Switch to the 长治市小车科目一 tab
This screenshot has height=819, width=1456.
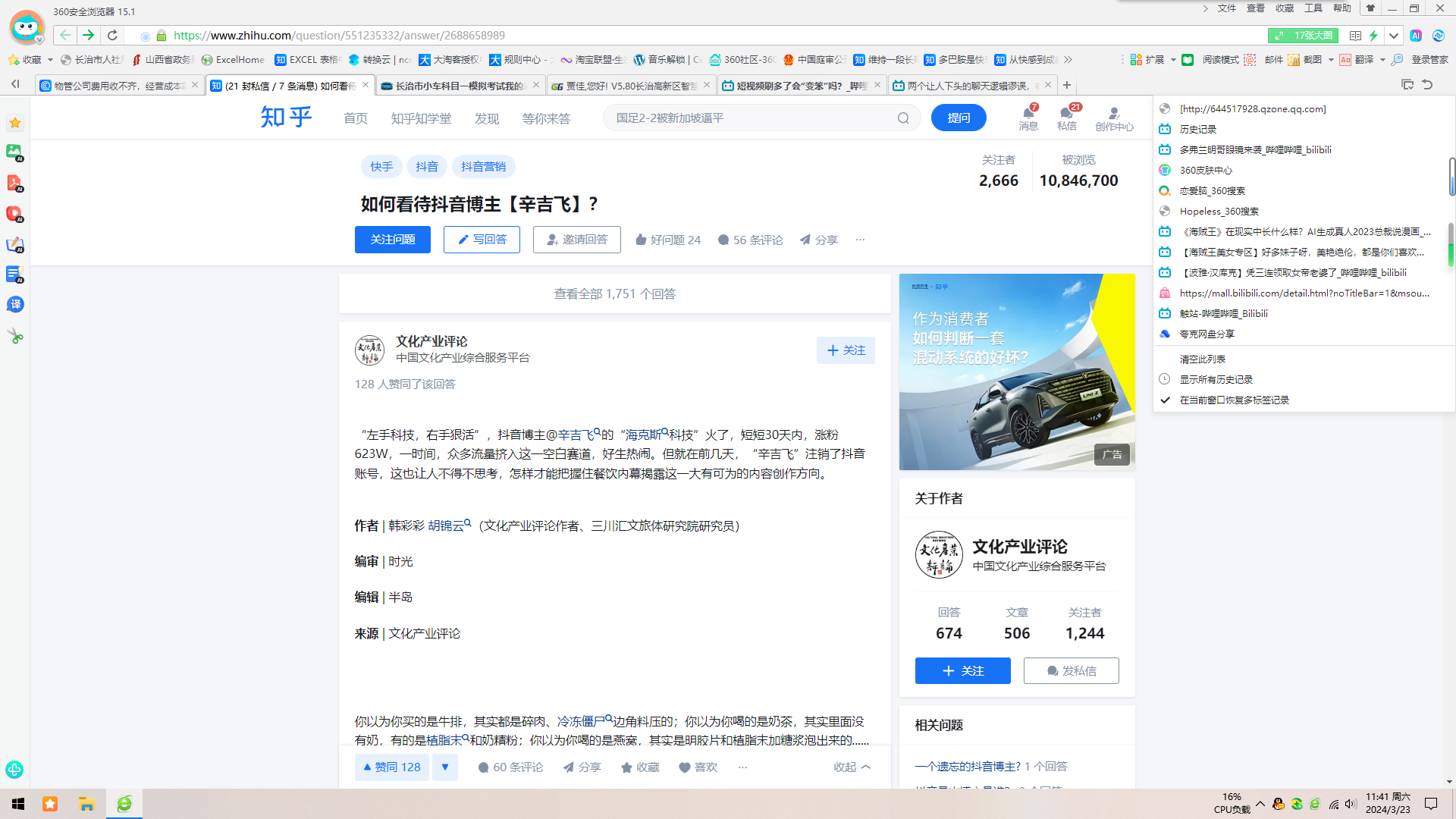point(461,86)
